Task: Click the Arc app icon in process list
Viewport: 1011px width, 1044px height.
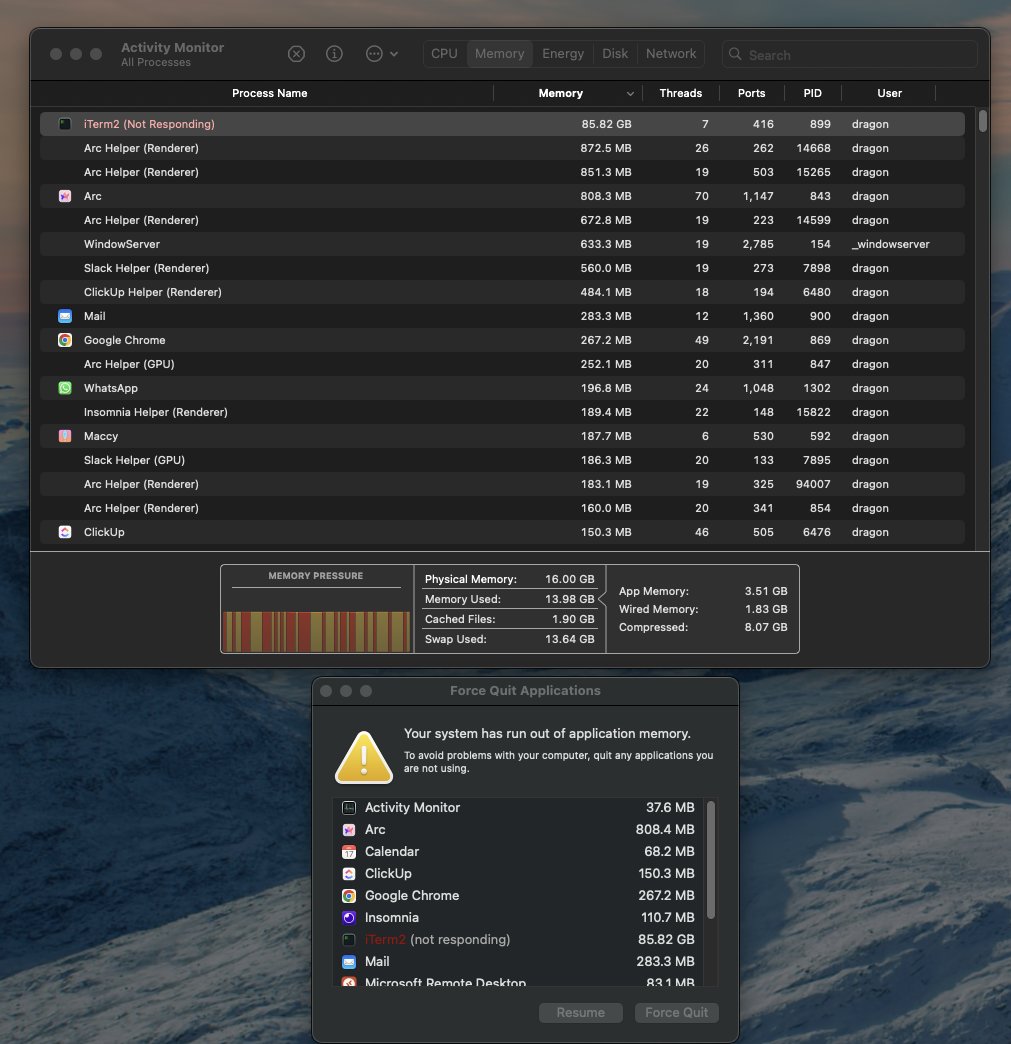Action: tap(65, 196)
